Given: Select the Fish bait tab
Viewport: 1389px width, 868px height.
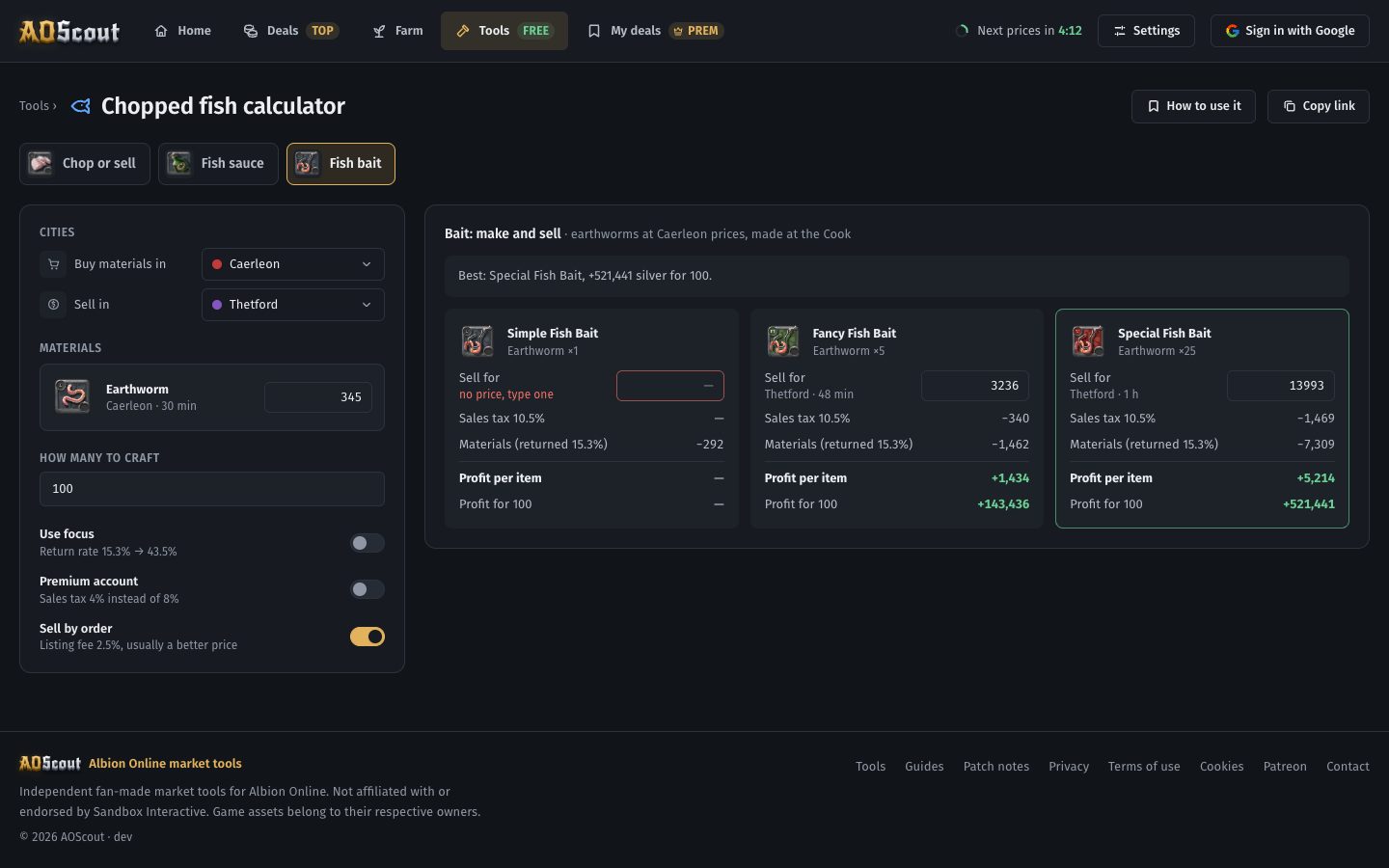Looking at the screenshot, I should 340,164.
